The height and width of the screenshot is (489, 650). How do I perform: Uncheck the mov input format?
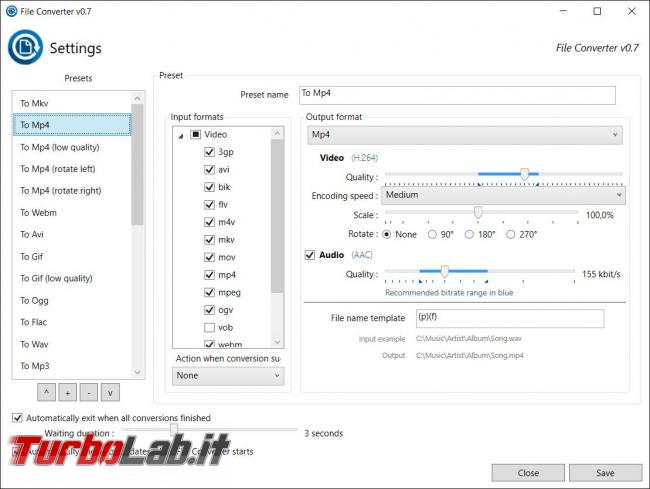click(209, 257)
